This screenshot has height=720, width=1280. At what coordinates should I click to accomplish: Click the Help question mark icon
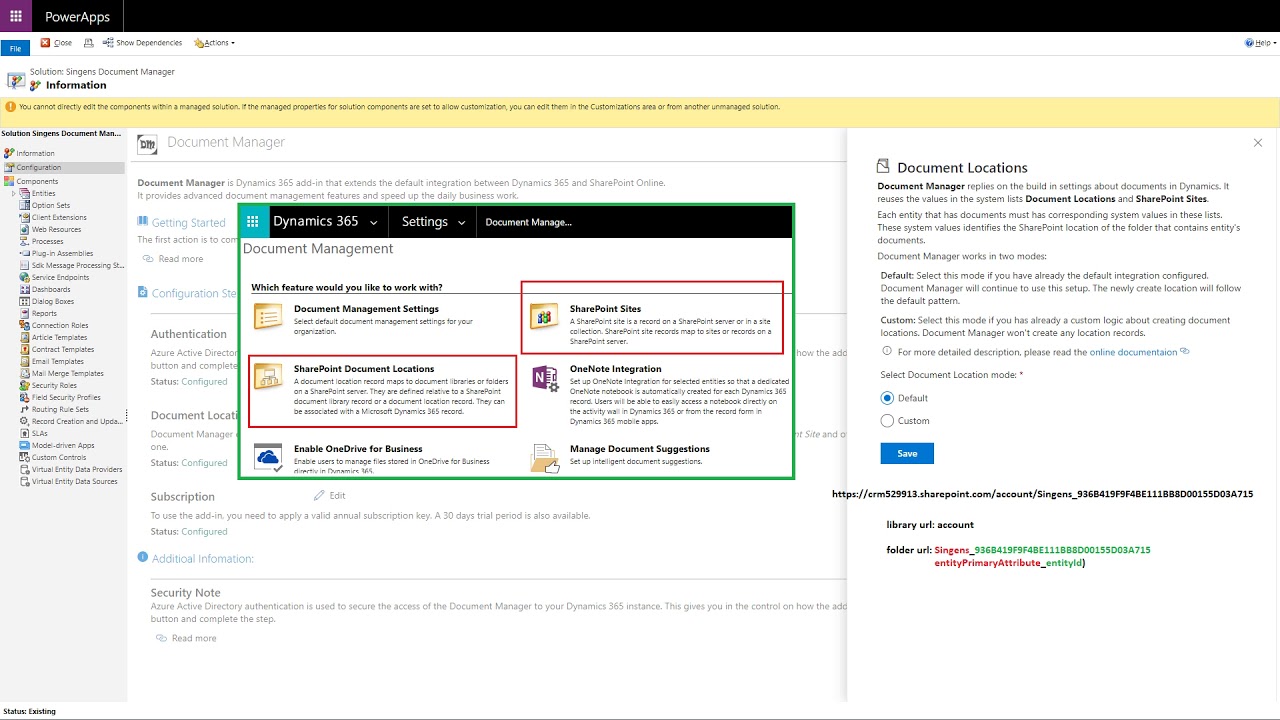tap(1249, 43)
